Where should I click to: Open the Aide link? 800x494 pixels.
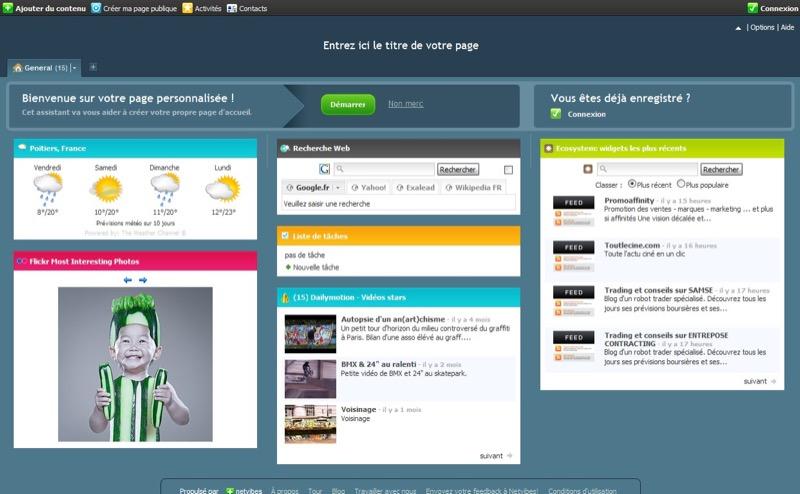[x=787, y=28]
